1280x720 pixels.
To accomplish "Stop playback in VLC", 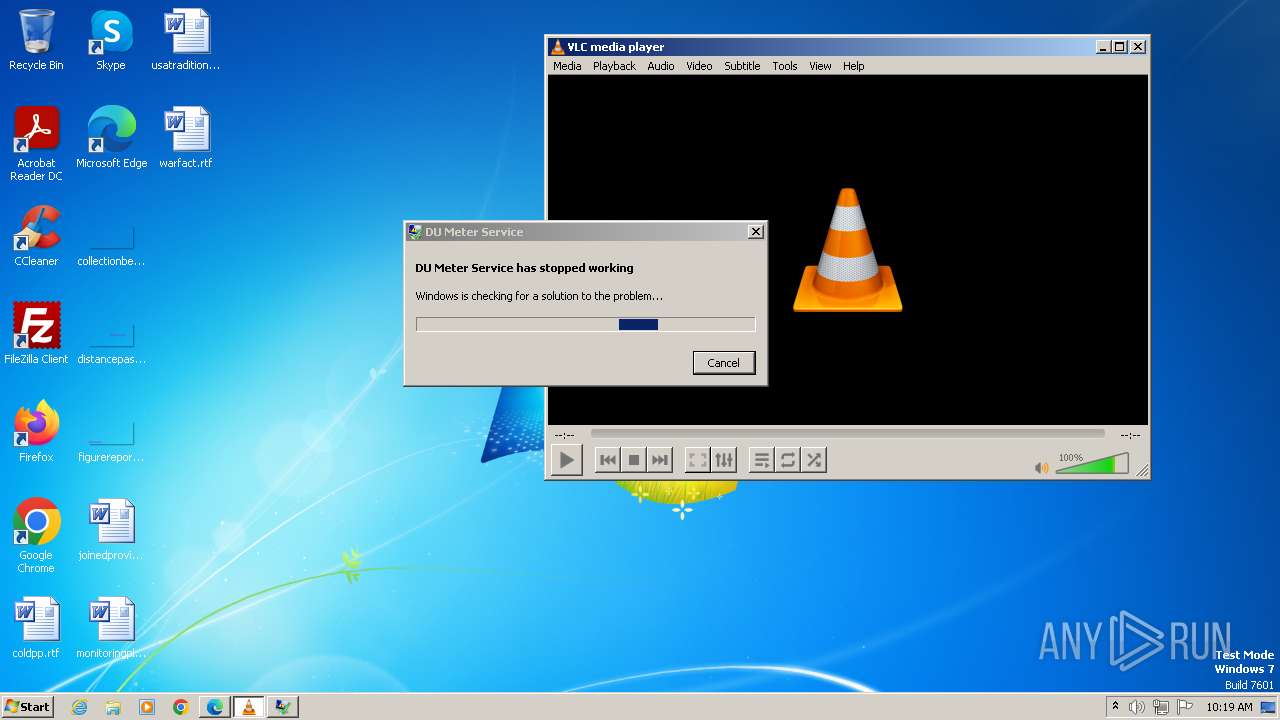I will coord(633,460).
